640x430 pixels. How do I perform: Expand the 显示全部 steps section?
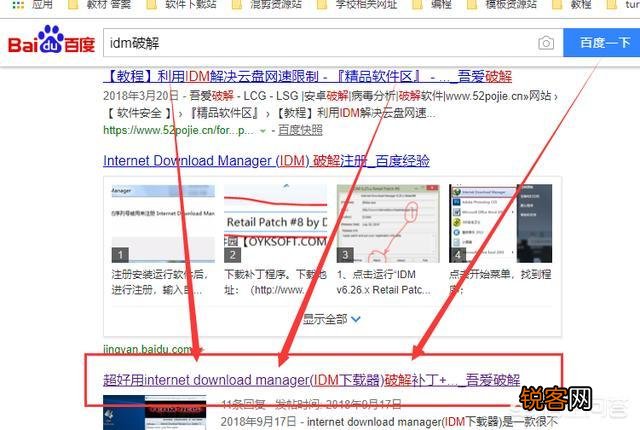332,319
